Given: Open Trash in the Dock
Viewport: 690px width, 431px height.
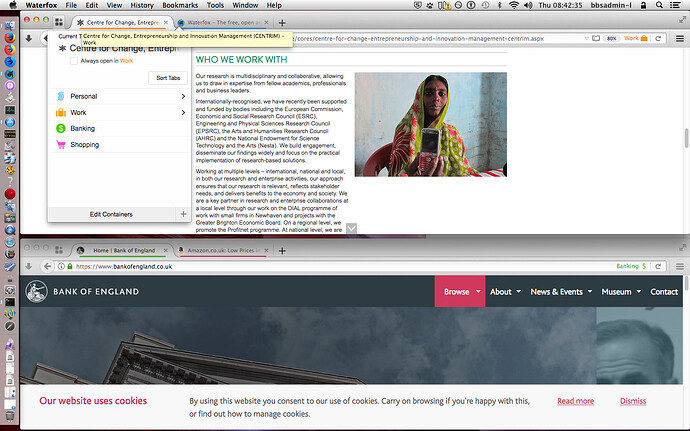Looking at the screenshot, I should pos(10,415).
